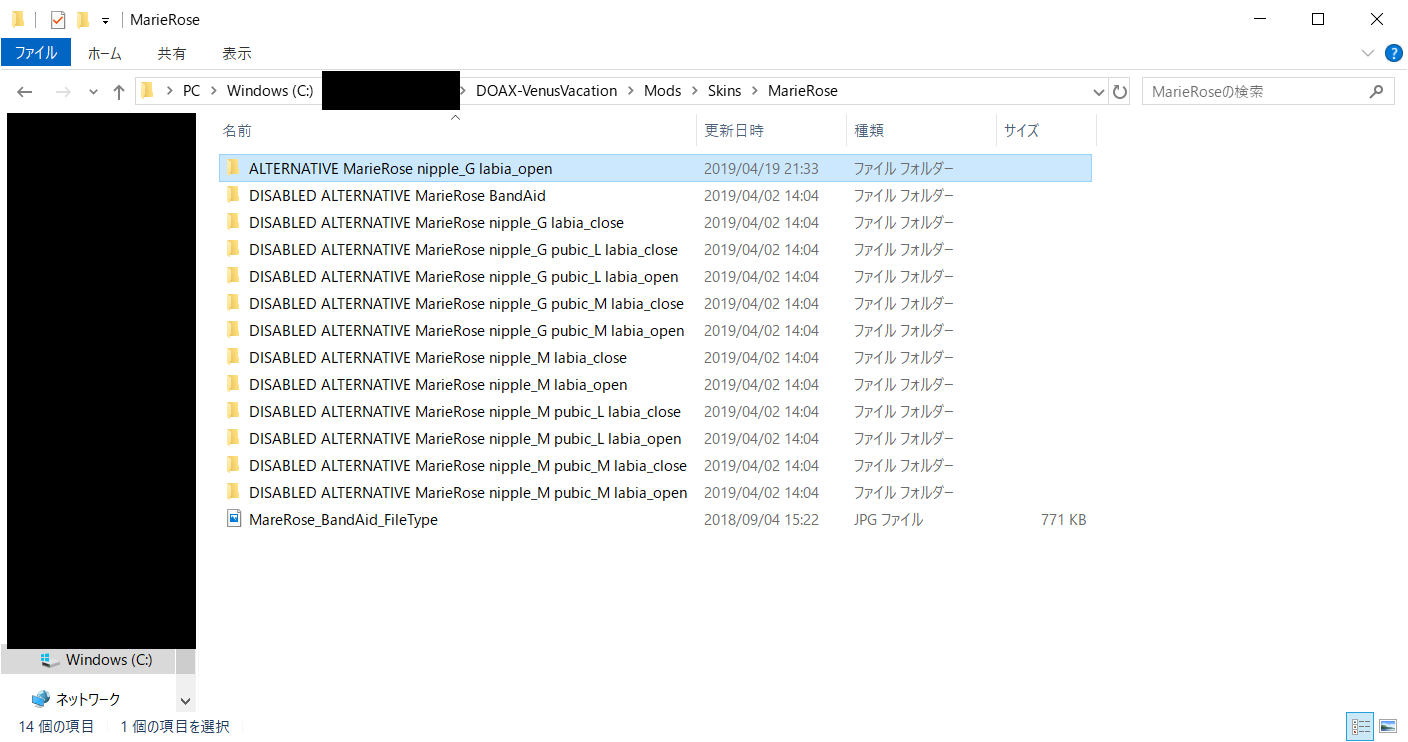Click the JPG file icon of MareRose_BandAid_FileType
1408x742 pixels.
coord(234,519)
